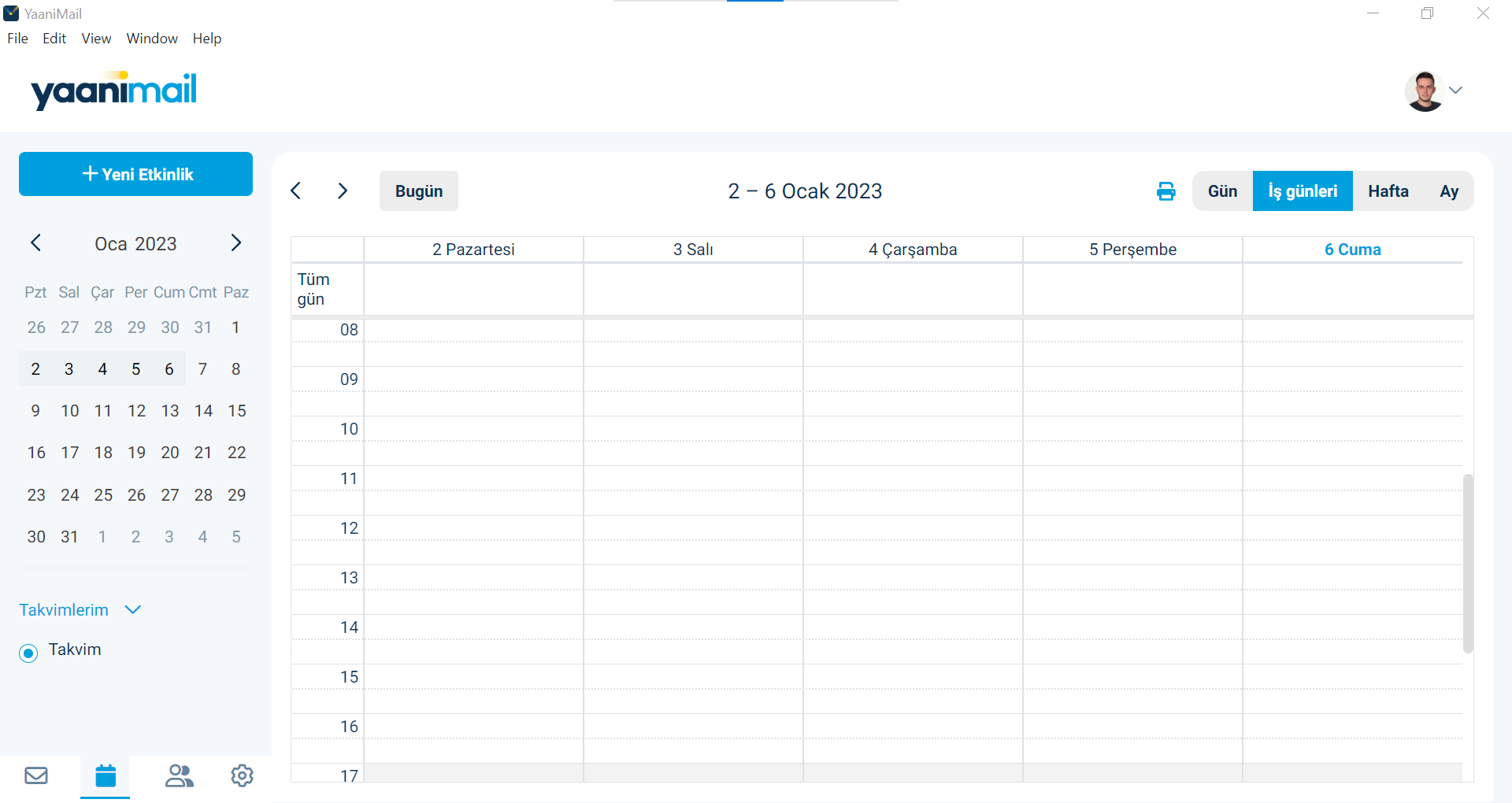Open the Calendar section icon in bottom bar
1512x803 pixels.
point(106,776)
